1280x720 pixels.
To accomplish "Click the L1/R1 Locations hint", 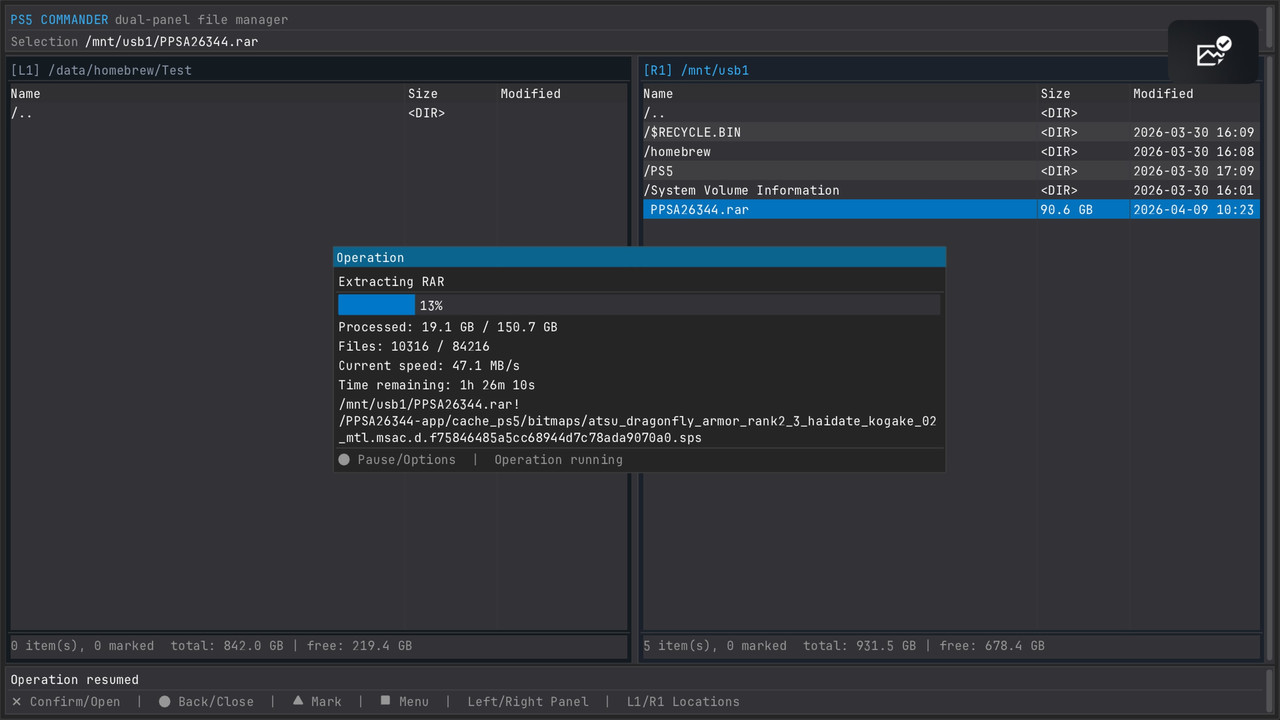I will pyautogui.click(x=683, y=702).
